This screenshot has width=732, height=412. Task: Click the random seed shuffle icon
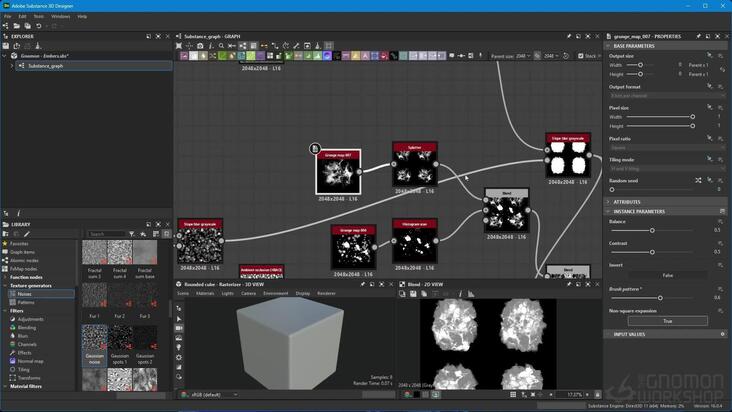[698, 181]
